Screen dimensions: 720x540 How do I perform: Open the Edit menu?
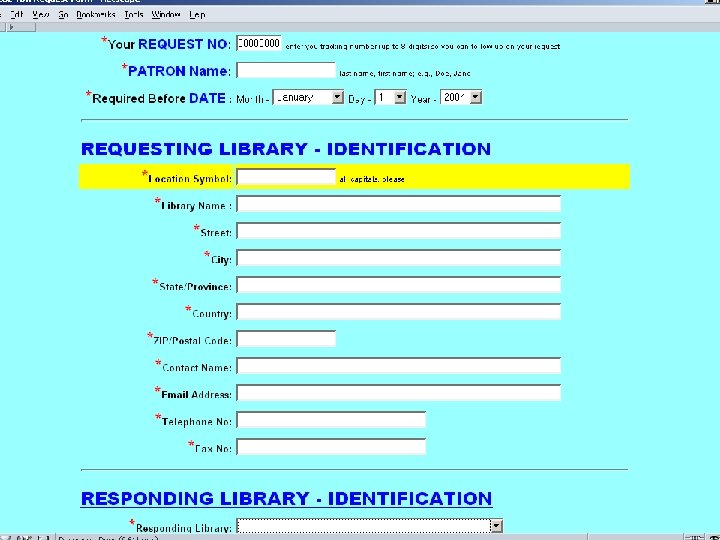[x=17, y=15]
